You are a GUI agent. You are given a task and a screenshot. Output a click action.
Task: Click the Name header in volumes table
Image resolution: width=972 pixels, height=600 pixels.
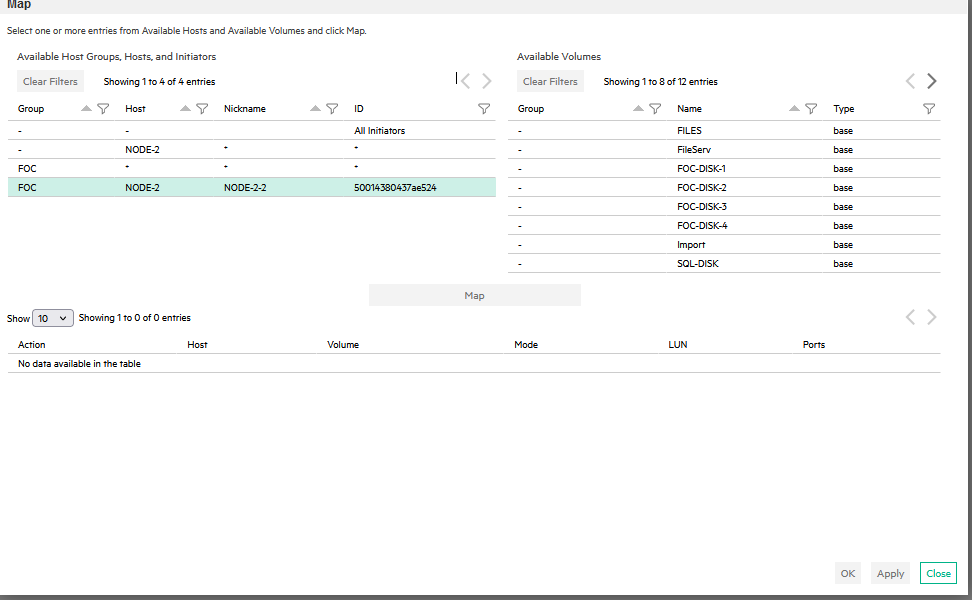[689, 108]
